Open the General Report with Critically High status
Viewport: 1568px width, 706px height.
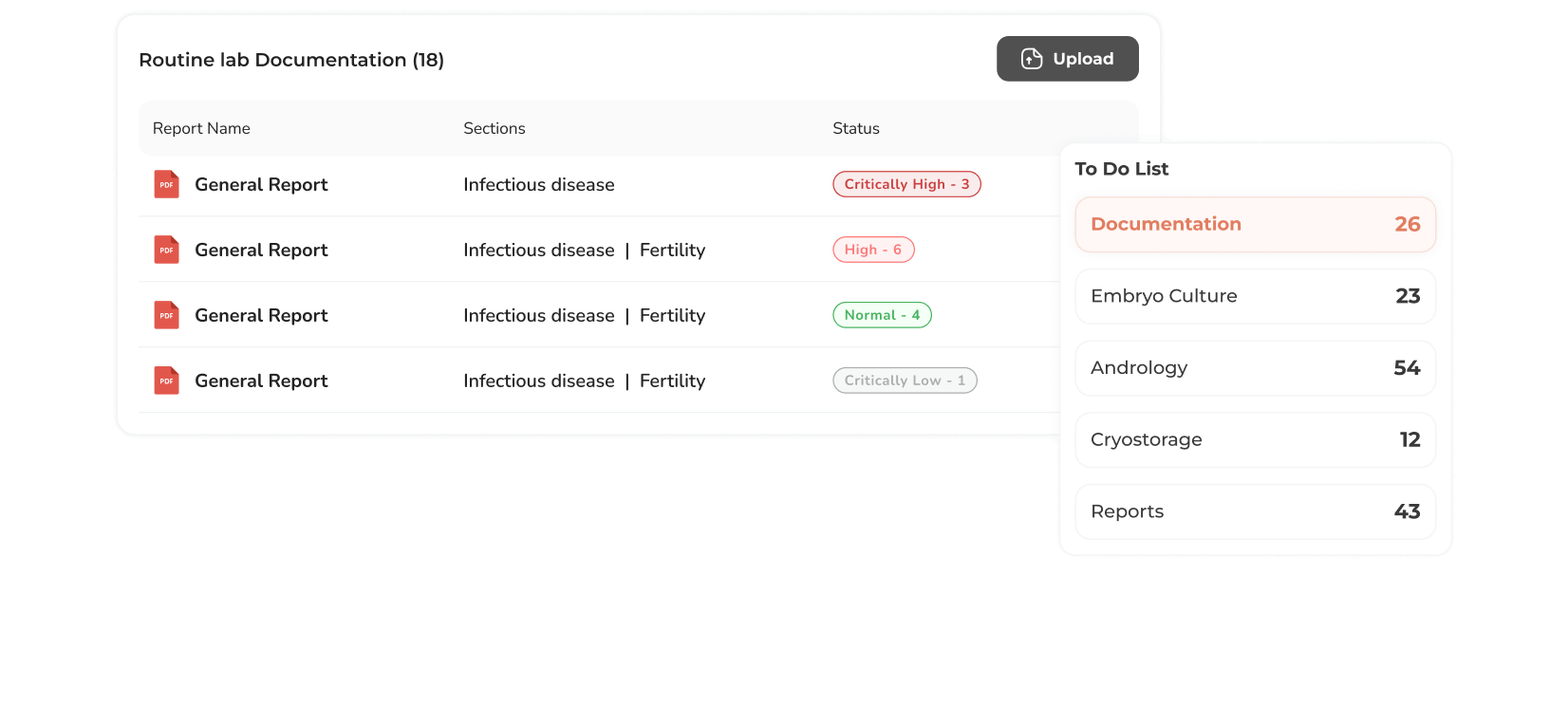pos(261,184)
